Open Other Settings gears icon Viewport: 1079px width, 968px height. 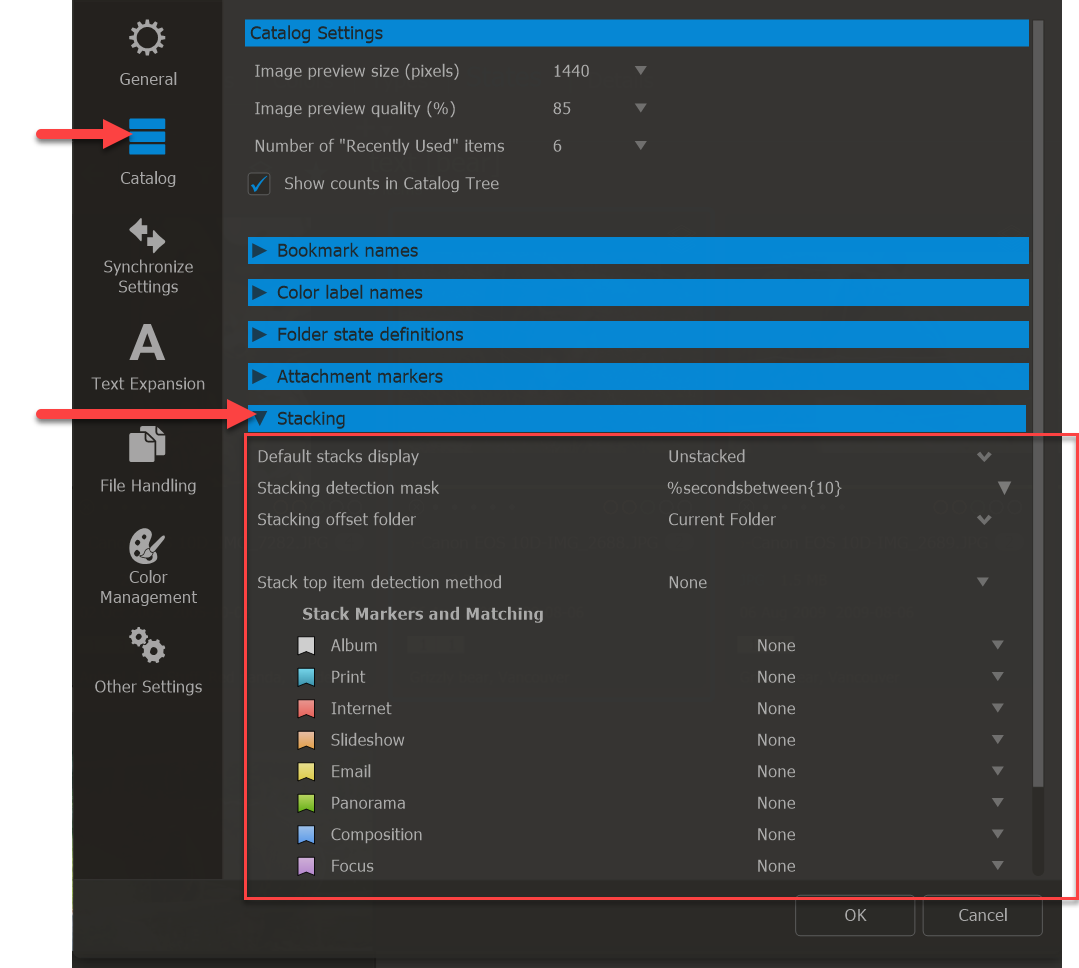click(x=147, y=645)
